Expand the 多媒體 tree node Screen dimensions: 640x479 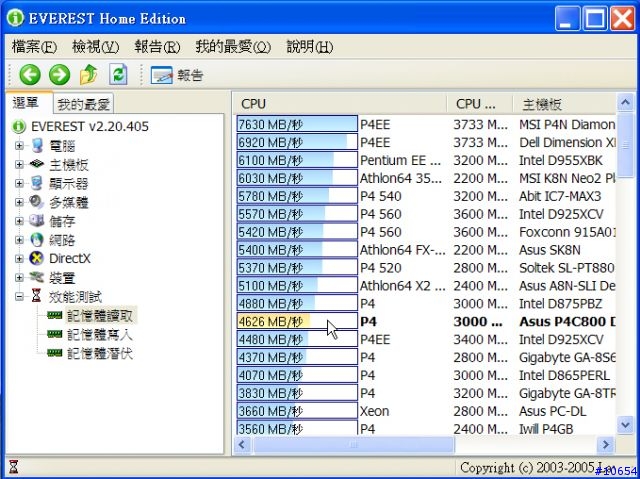[19, 202]
